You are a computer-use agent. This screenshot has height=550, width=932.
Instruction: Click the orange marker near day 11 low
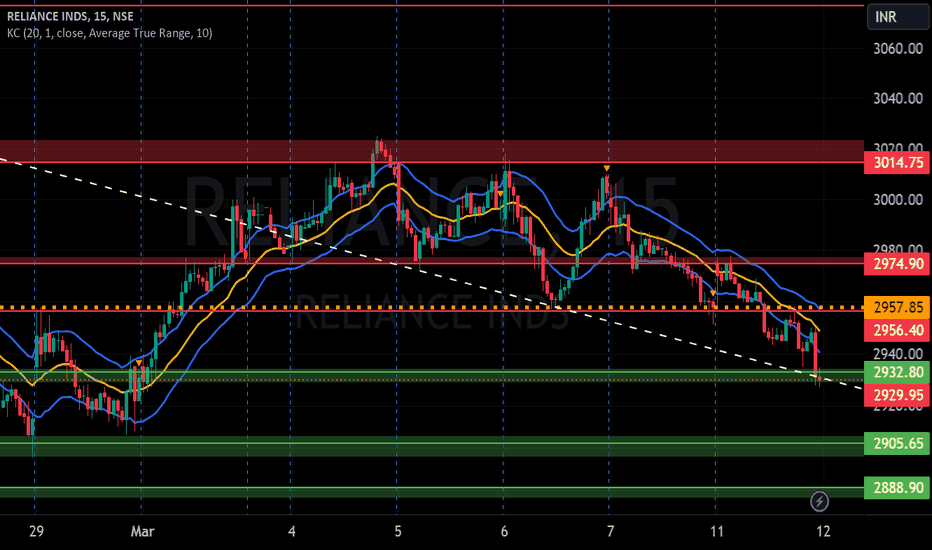point(713,293)
